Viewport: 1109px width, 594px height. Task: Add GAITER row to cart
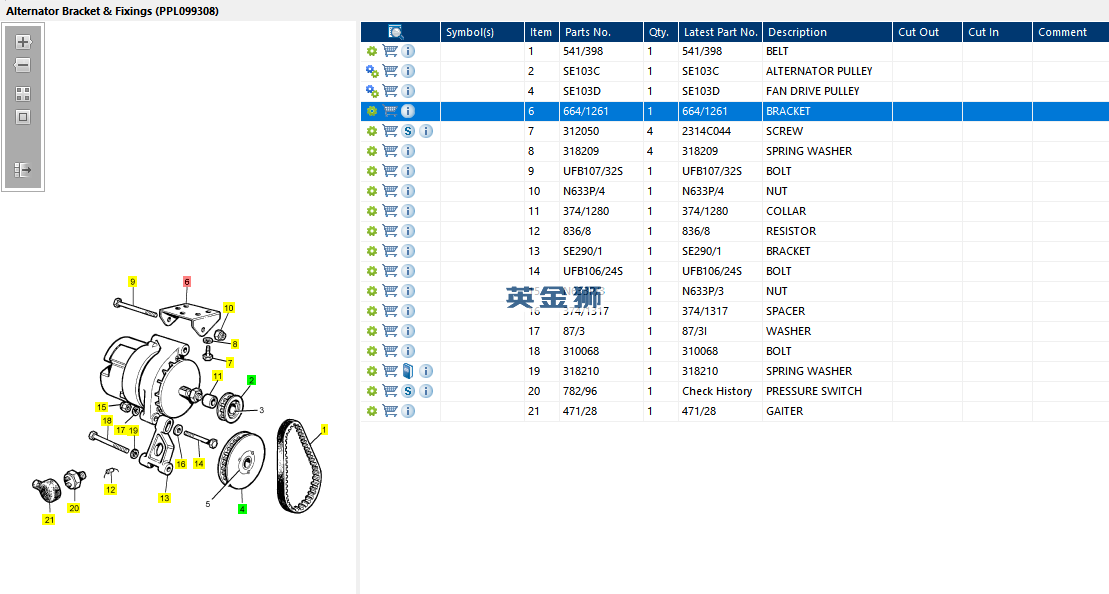click(390, 411)
